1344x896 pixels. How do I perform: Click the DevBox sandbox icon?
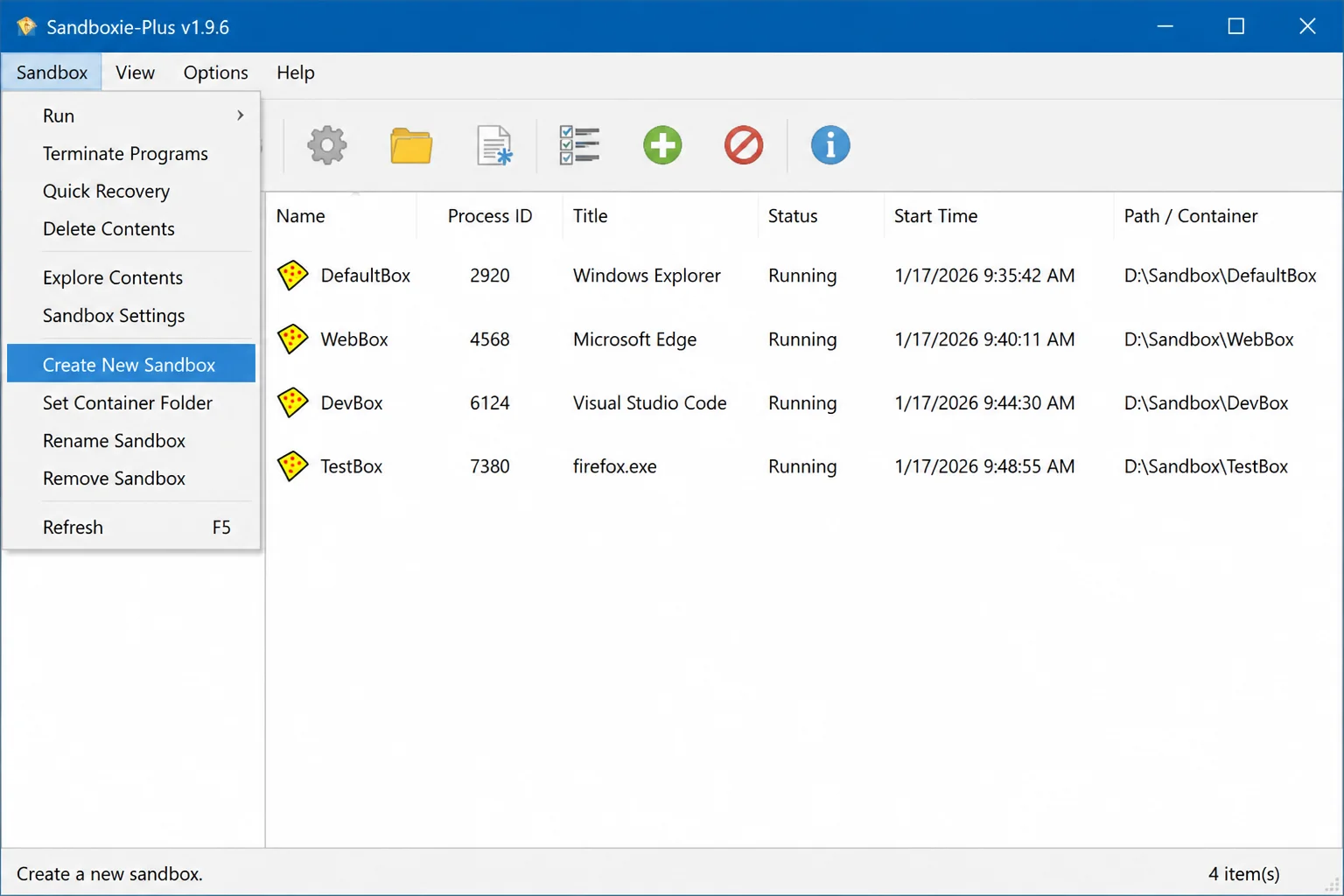pyautogui.click(x=292, y=403)
